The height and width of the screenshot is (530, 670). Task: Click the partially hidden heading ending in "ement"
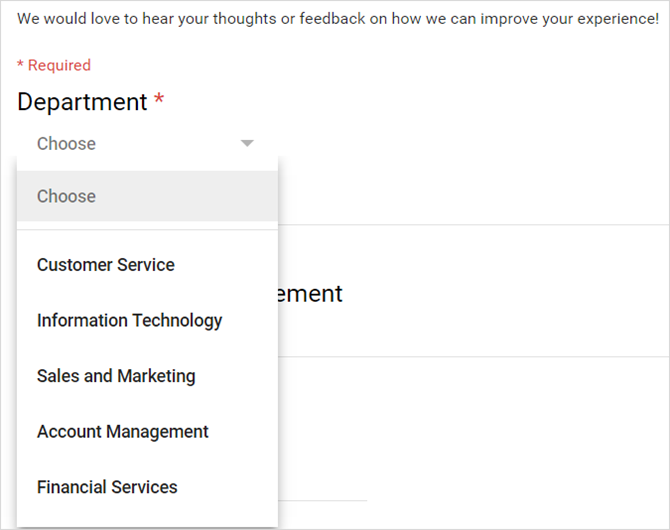coord(310,294)
